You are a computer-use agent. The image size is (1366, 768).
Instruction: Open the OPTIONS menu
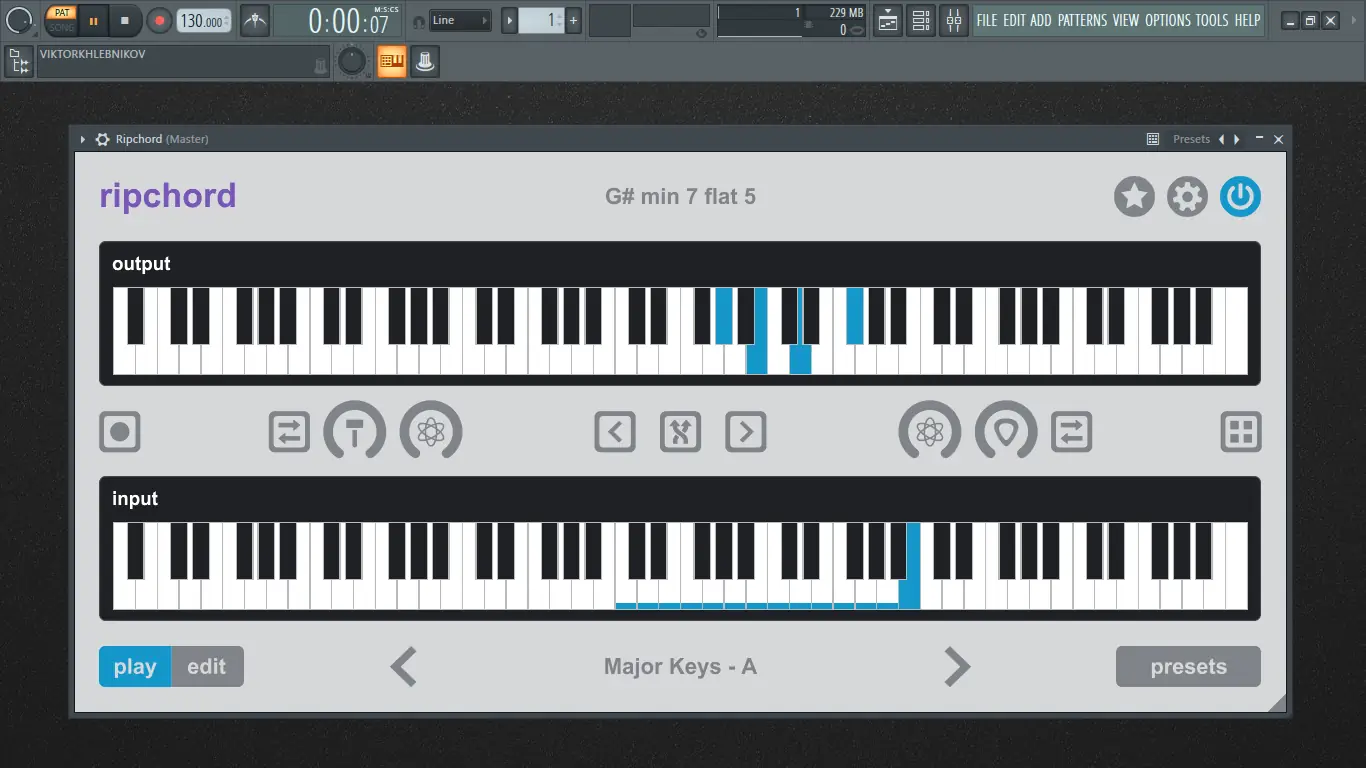click(x=1168, y=20)
